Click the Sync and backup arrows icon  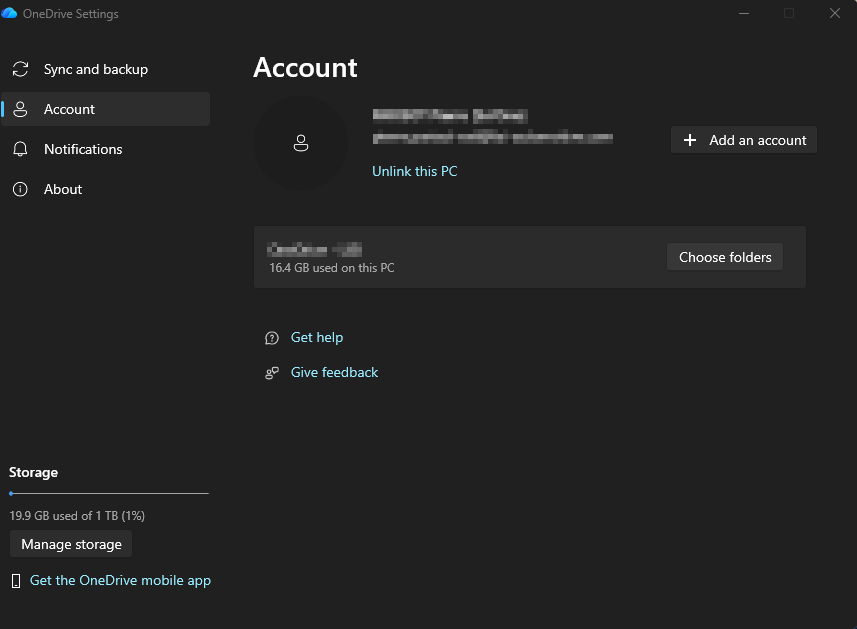pos(20,69)
